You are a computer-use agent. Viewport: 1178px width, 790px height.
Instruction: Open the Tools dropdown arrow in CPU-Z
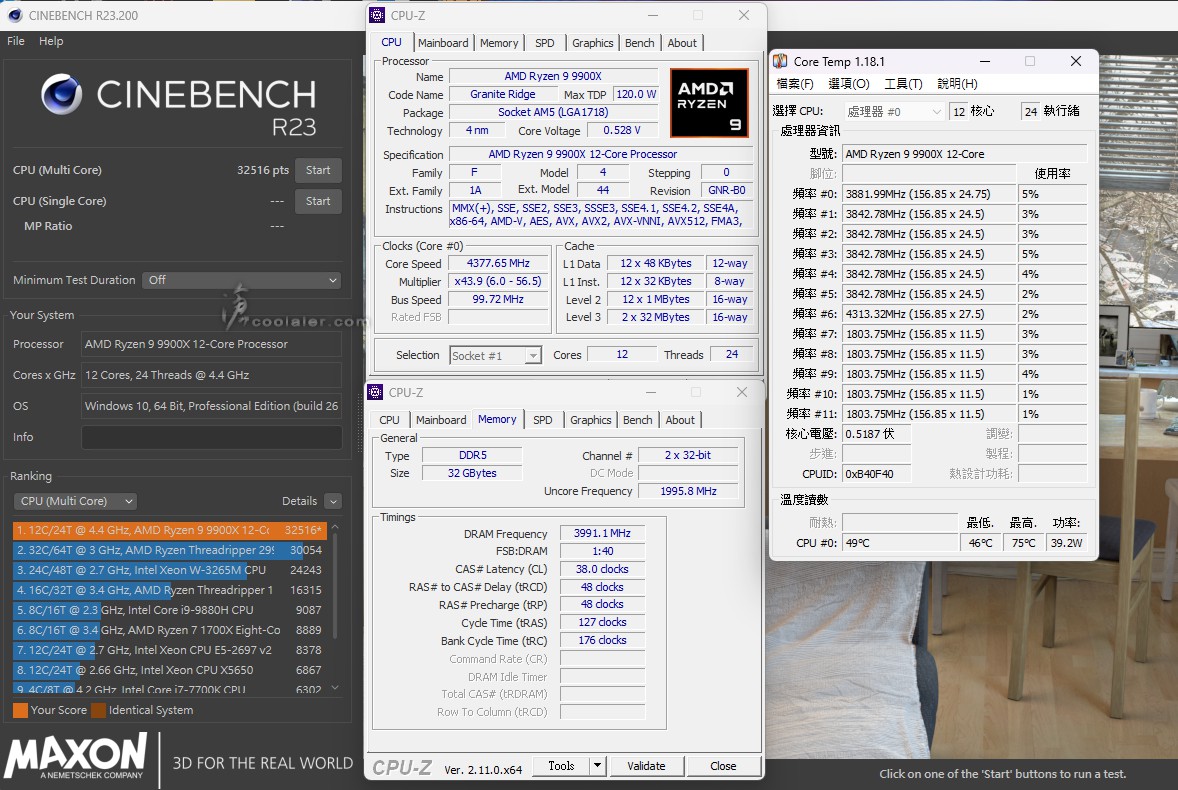pyautogui.click(x=597, y=766)
